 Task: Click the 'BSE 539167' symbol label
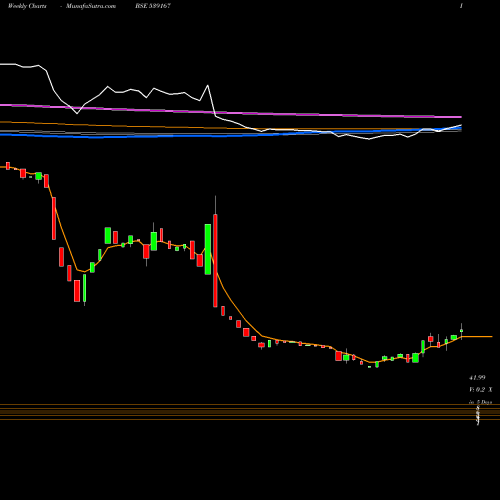(x=153, y=6)
